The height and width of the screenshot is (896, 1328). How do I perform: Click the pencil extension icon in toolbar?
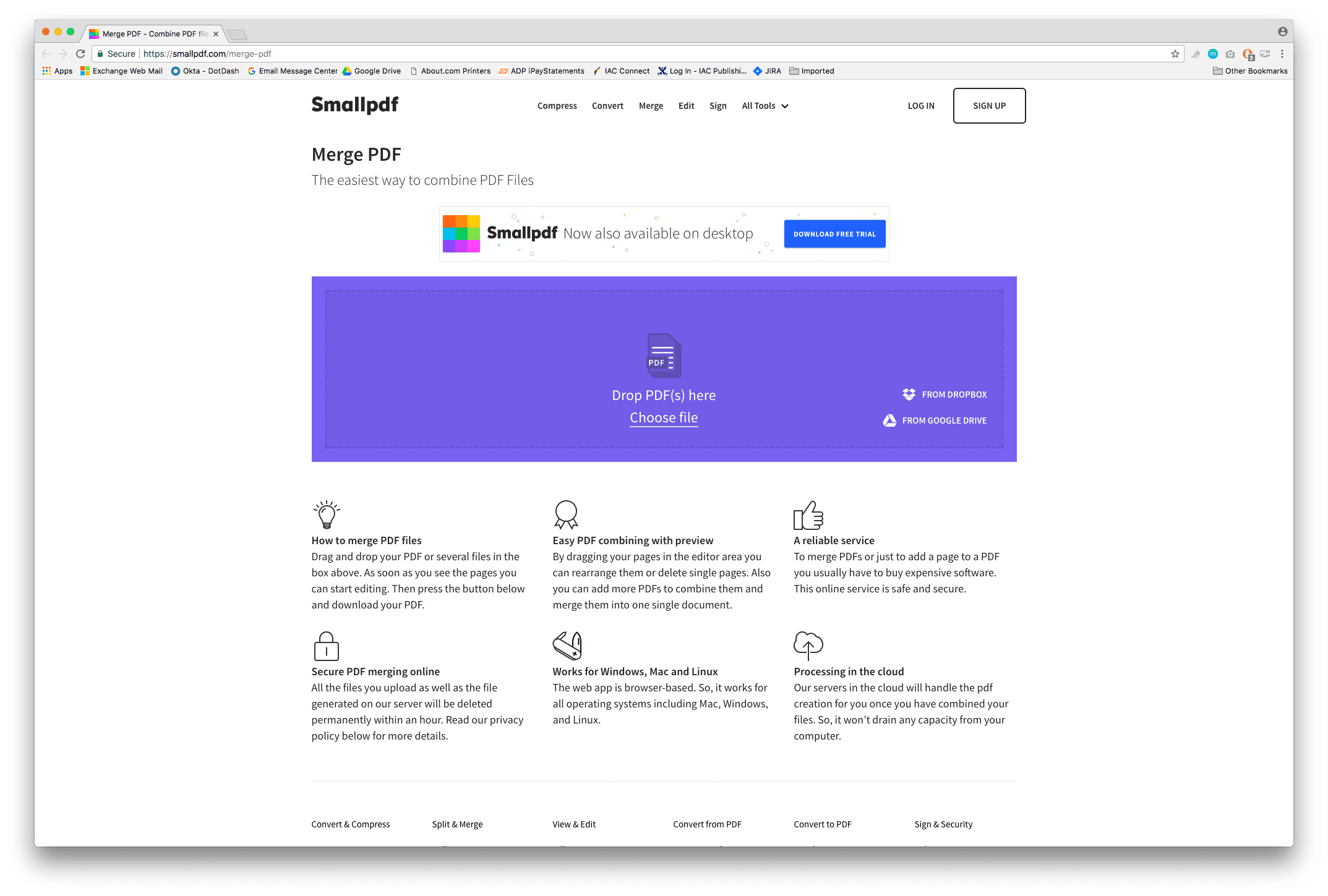(x=1196, y=54)
